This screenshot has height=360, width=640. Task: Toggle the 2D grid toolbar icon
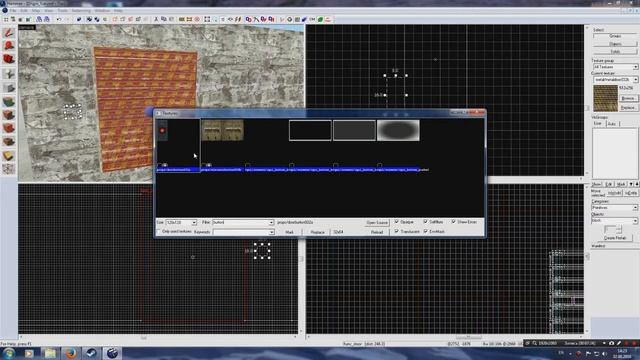point(6,19)
